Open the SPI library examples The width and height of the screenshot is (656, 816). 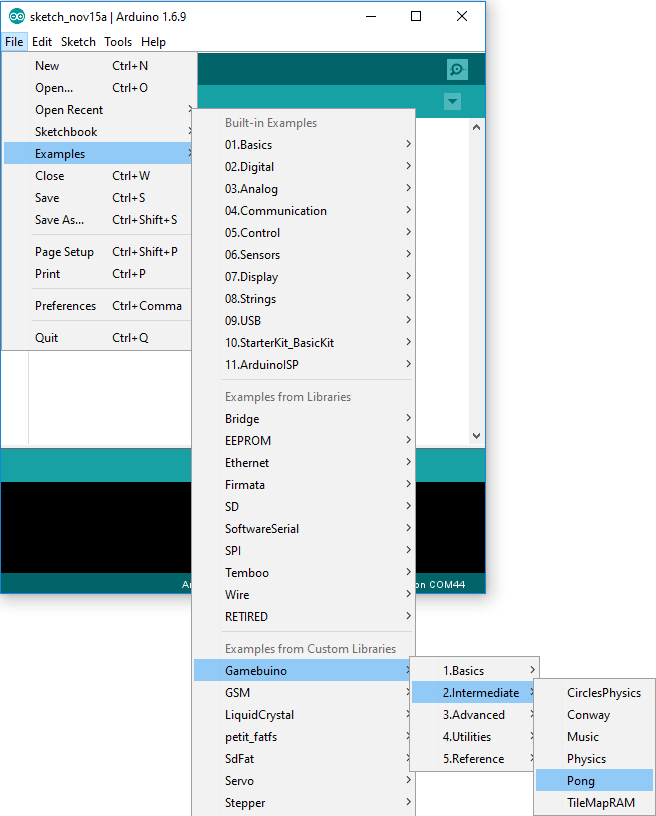point(304,551)
